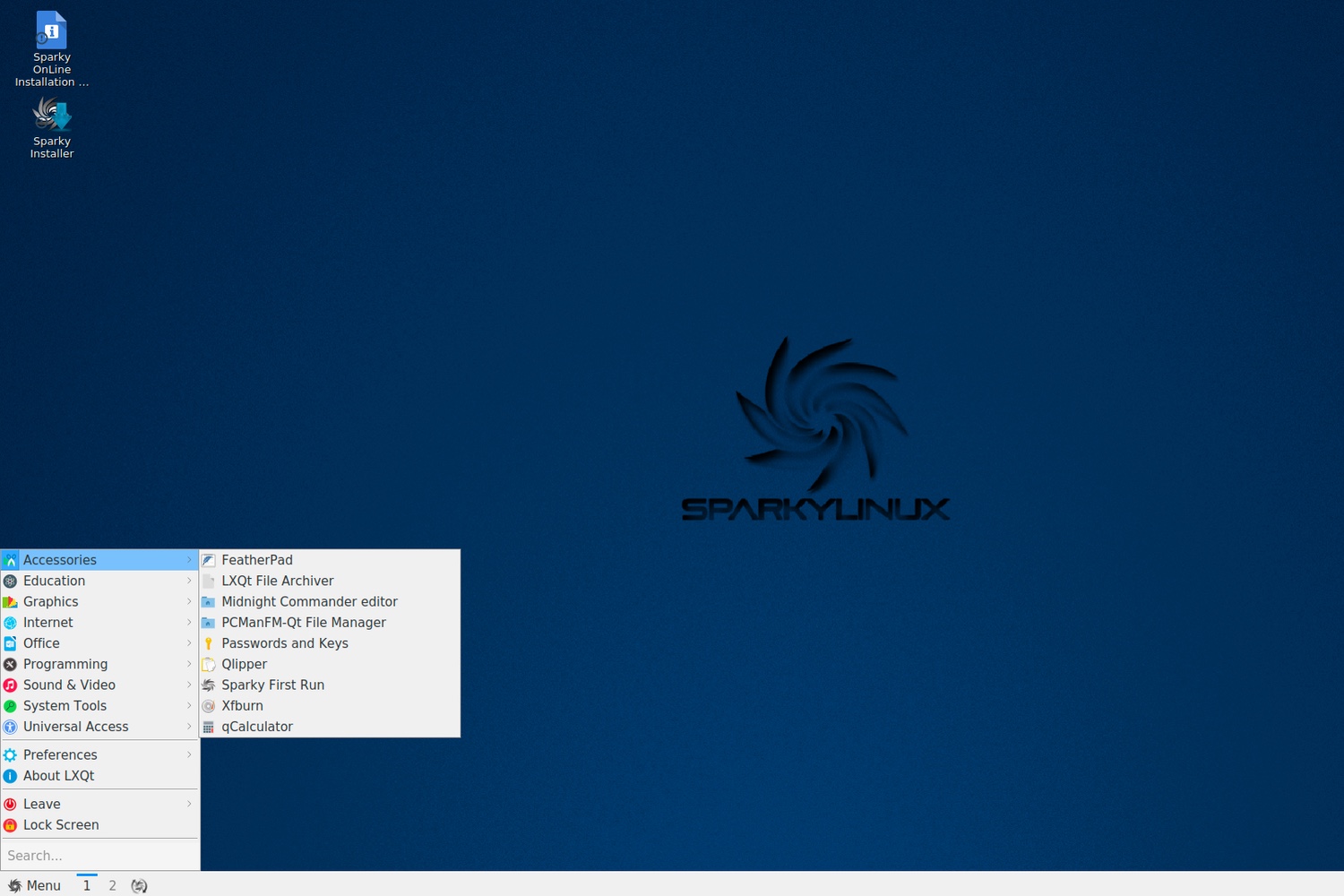Expand the System Tools submenu arrow
This screenshot has width=1344, height=896.
[x=189, y=706]
